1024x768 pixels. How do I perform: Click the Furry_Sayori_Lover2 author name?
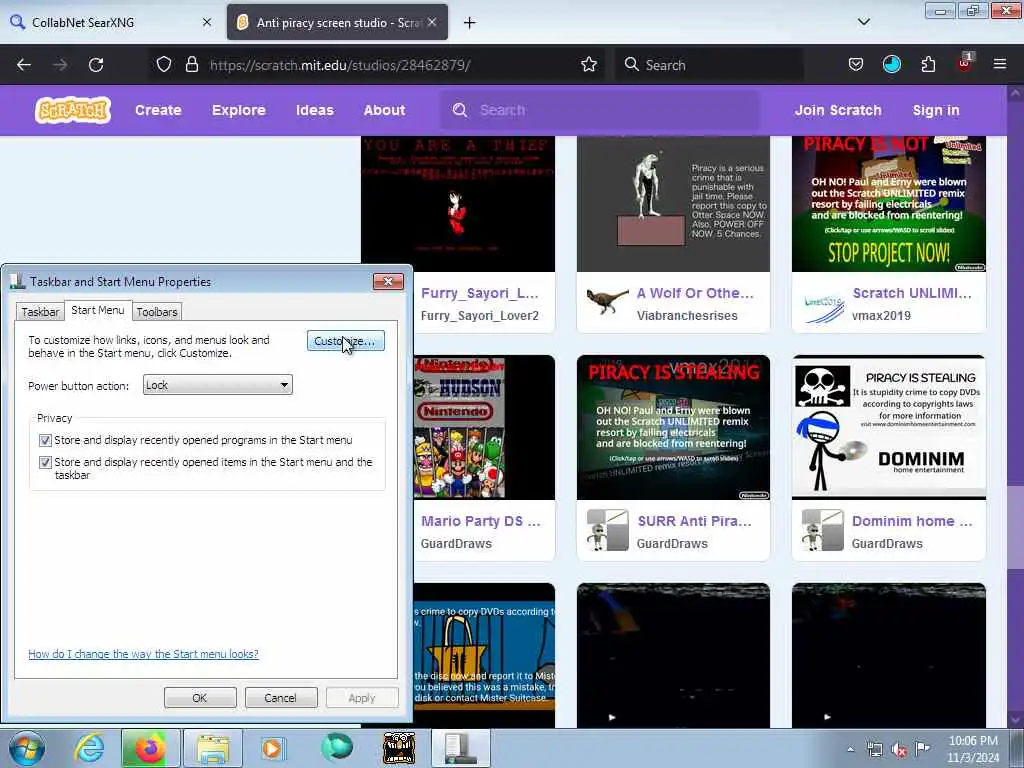(x=479, y=315)
